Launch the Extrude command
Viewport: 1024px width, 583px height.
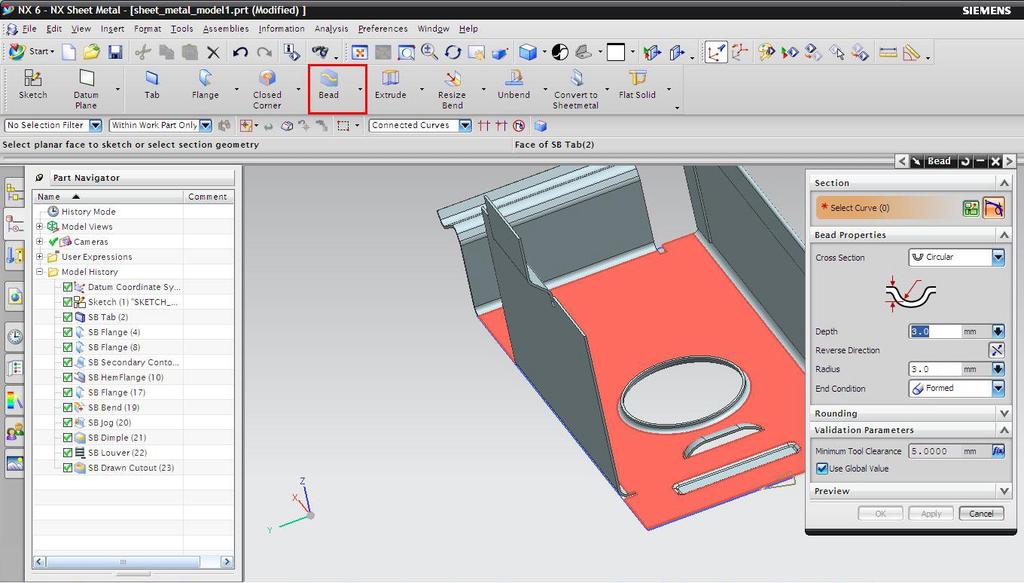tap(391, 86)
